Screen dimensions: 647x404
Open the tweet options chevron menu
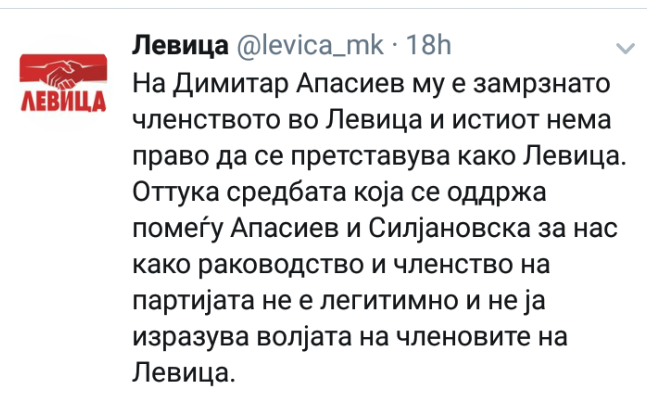click(x=625, y=49)
